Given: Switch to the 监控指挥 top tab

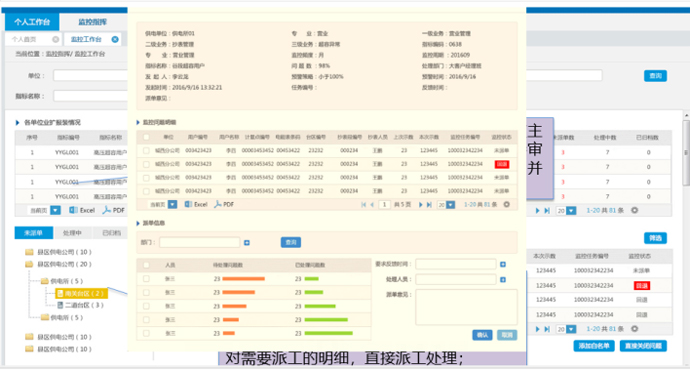Looking at the screenshot, I should tap(93, 22).
